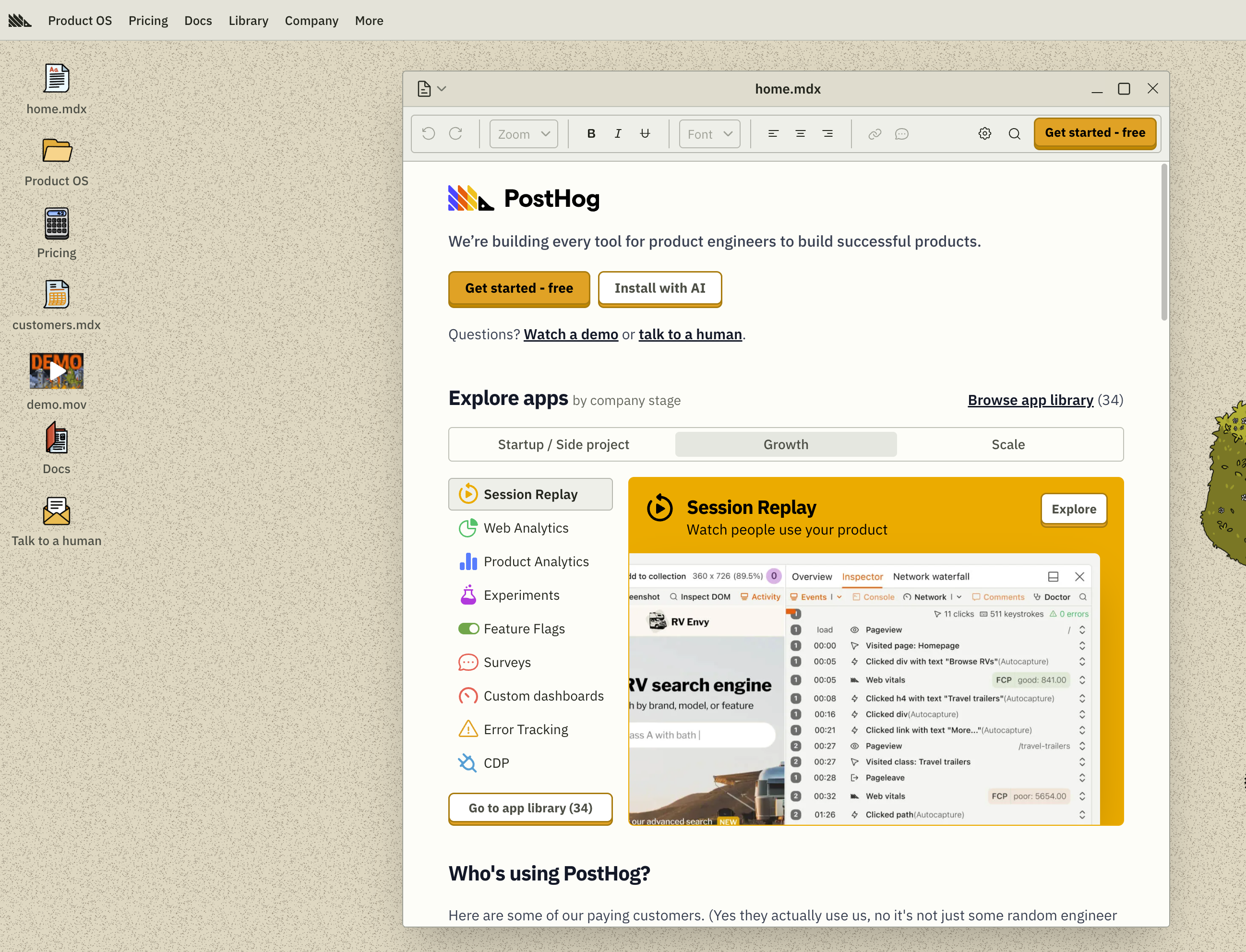Click the Install with AI button
The image size is (1246, 952).
659,288
